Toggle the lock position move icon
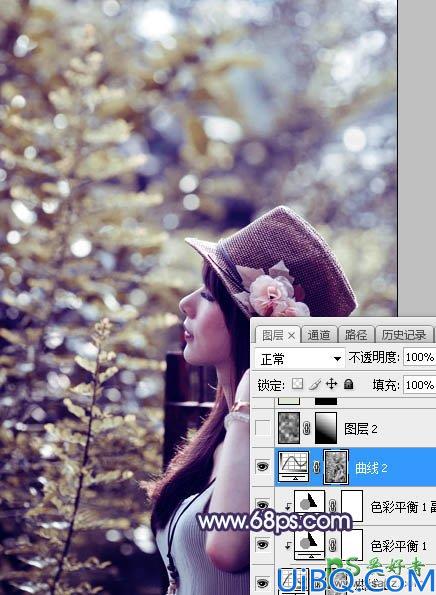 pyautogui.click(x=332, y=384)
